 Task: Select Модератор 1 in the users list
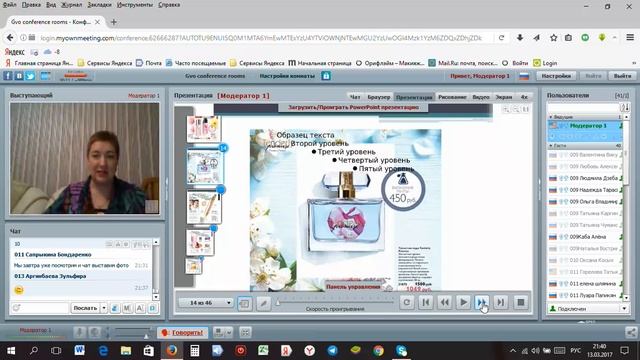(x=585, y=126)
